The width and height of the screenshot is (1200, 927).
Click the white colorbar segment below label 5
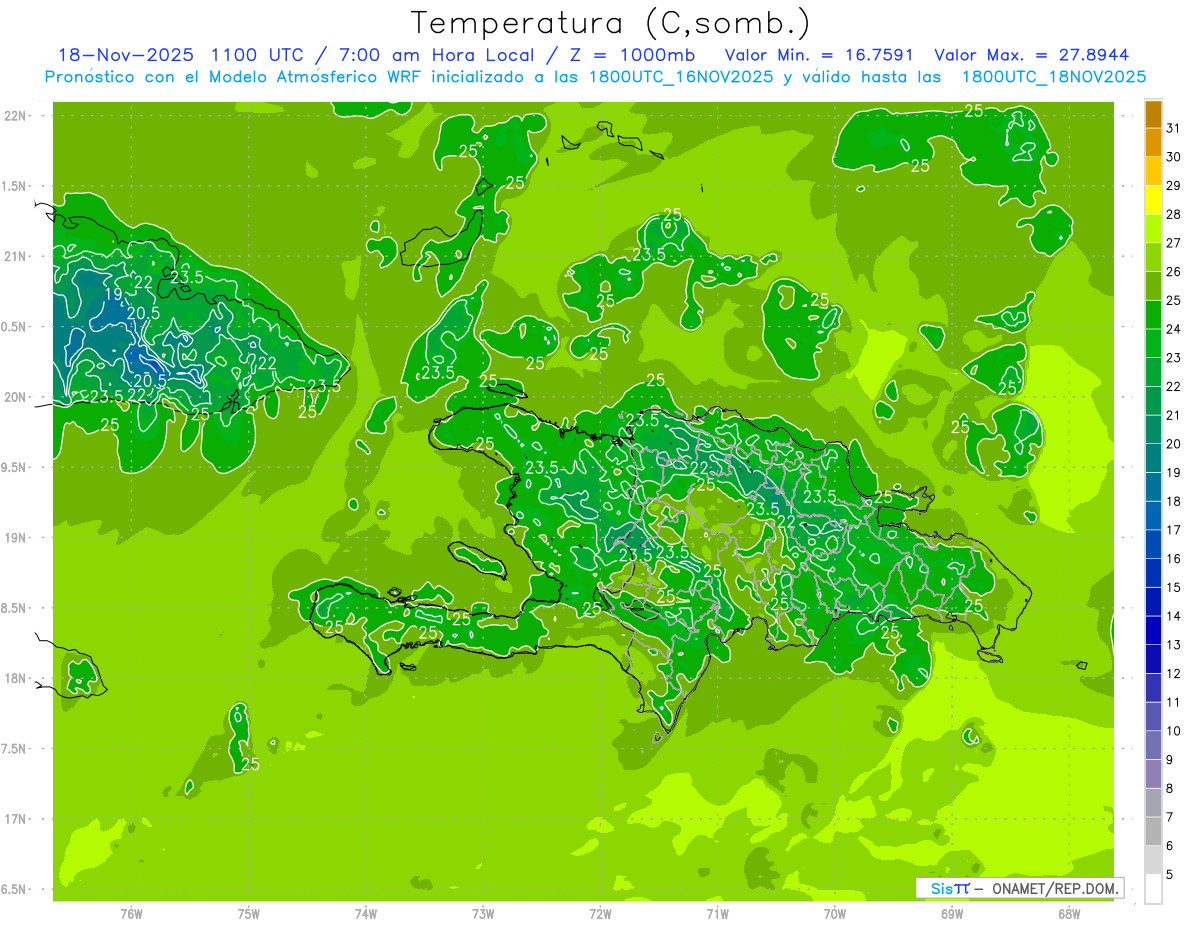[1153, 889]
